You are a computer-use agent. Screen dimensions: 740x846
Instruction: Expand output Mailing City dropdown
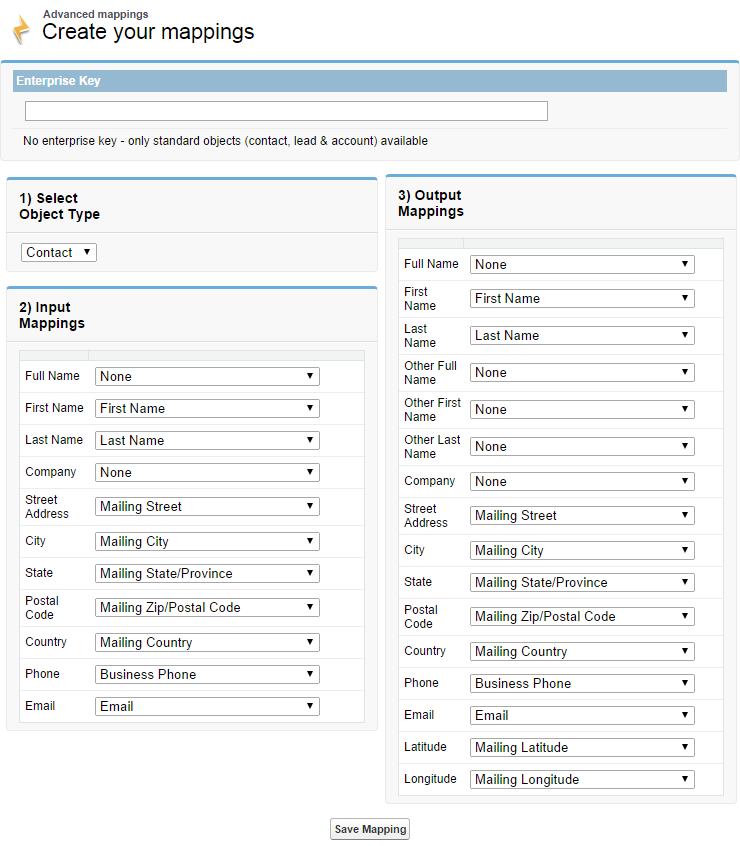[x=582, y=550]
